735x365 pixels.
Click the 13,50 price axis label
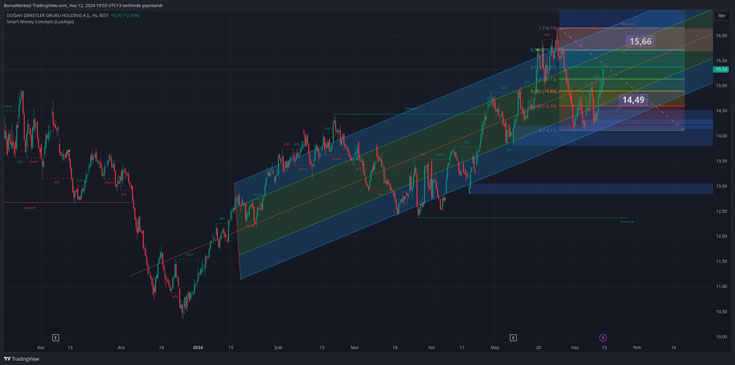point(722,161)
